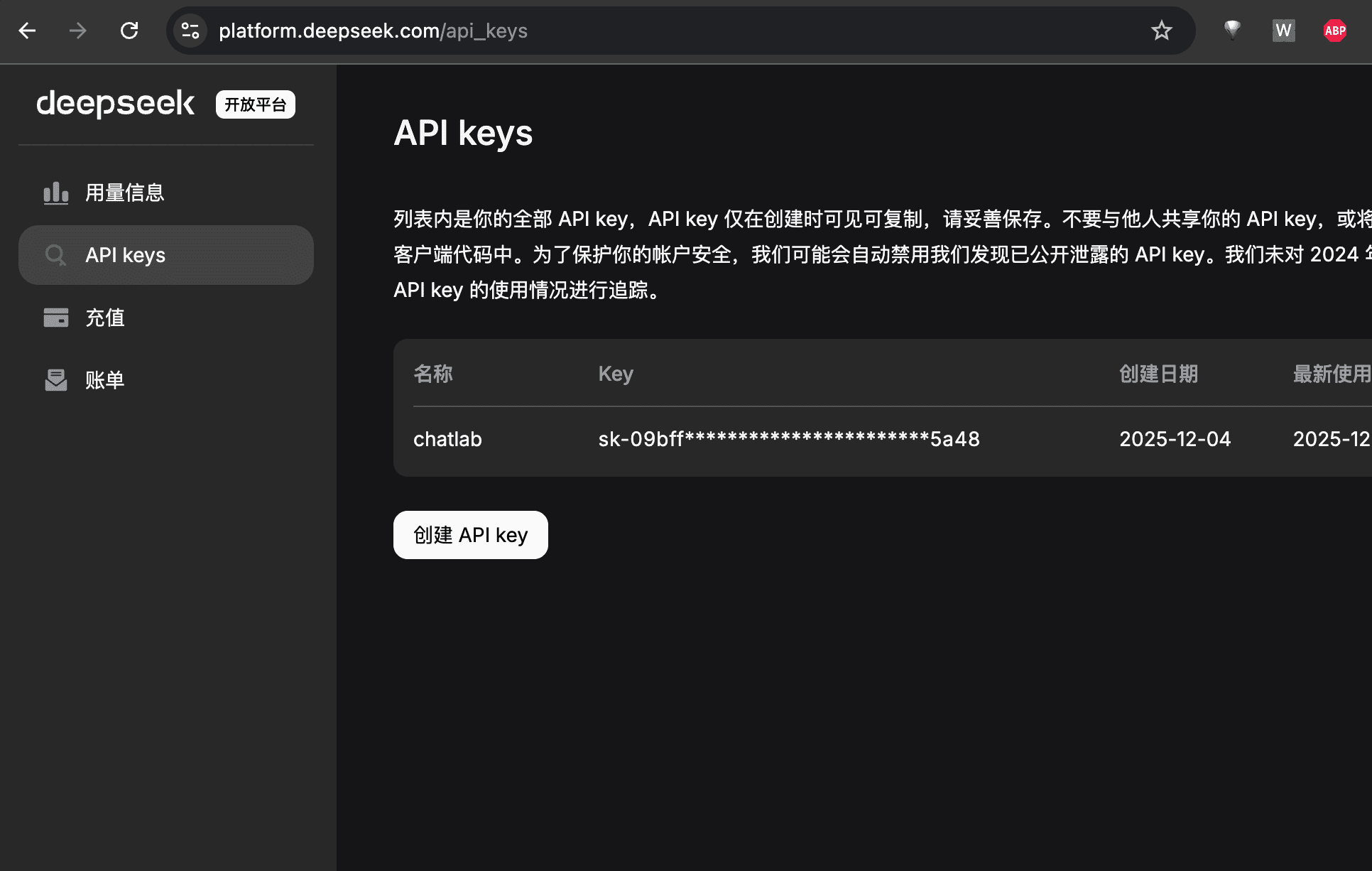Click the bar chart icon for 用量信息

[x=56, y=193]
